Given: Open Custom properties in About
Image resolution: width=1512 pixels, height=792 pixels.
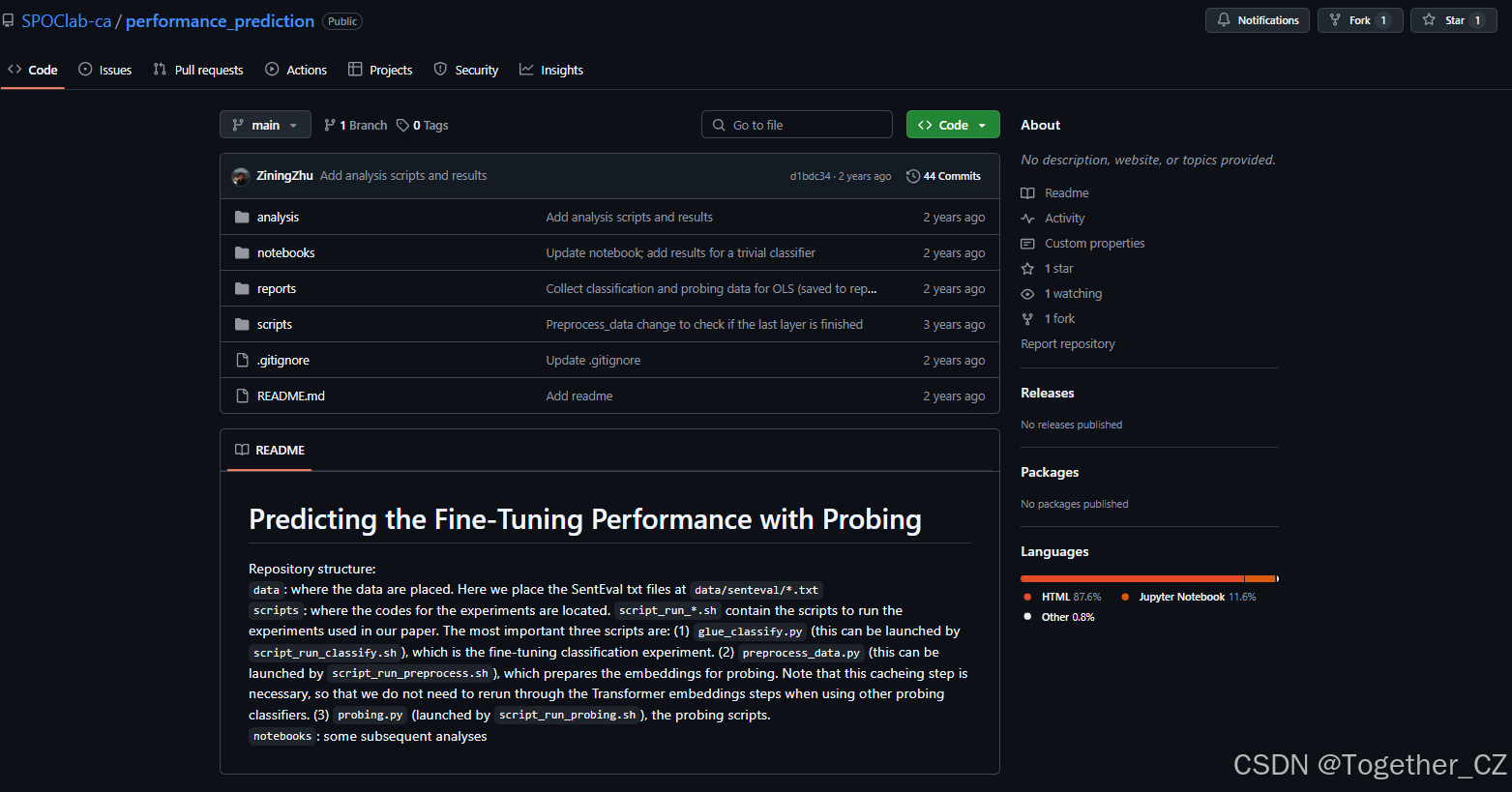Looking at the screenshot, I should point(1094,244).
